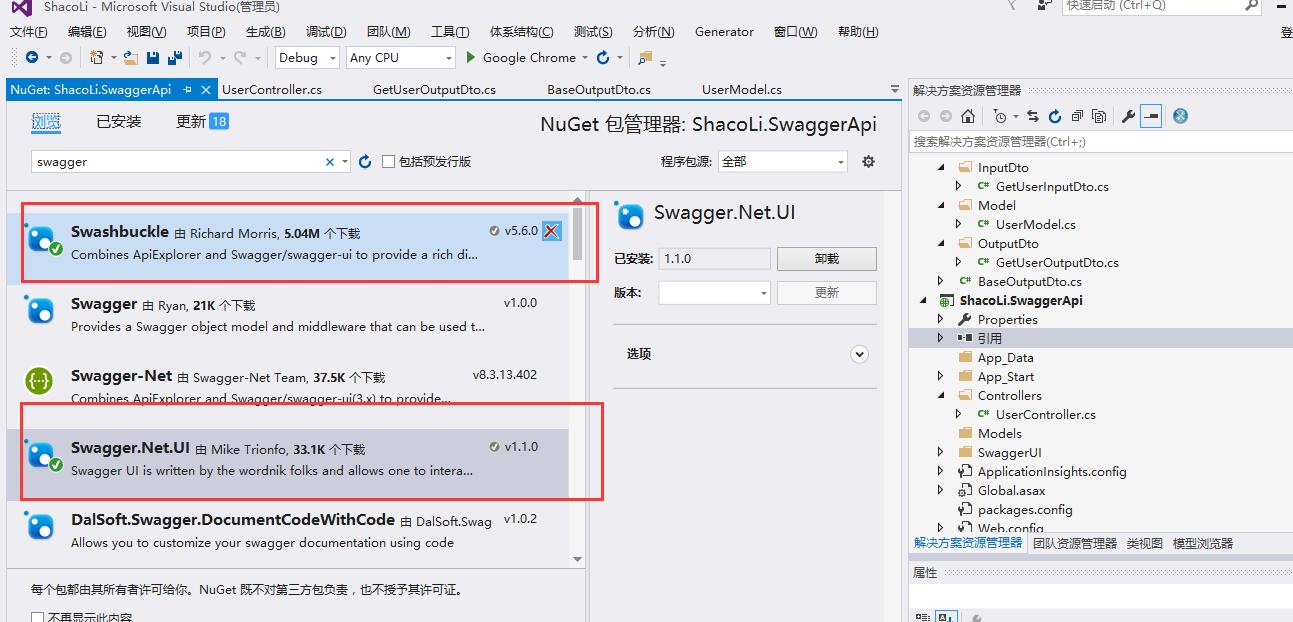Click the Navigate Backward toolbar icon
The height and width of the screenshot is (622, 1293).
[x=32, y=58]
